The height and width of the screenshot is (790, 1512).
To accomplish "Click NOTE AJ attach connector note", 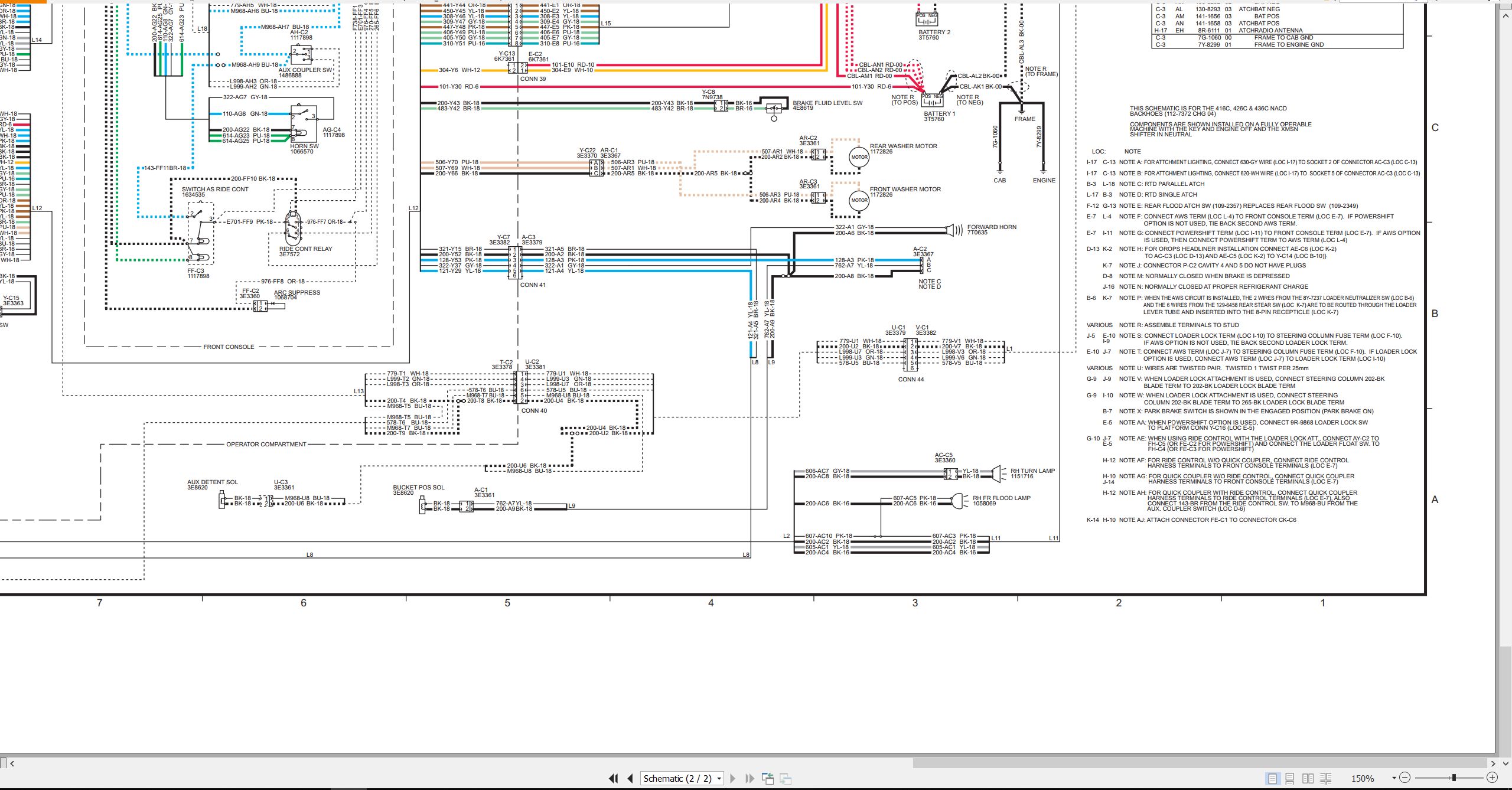I will [x=1208, y=520].
